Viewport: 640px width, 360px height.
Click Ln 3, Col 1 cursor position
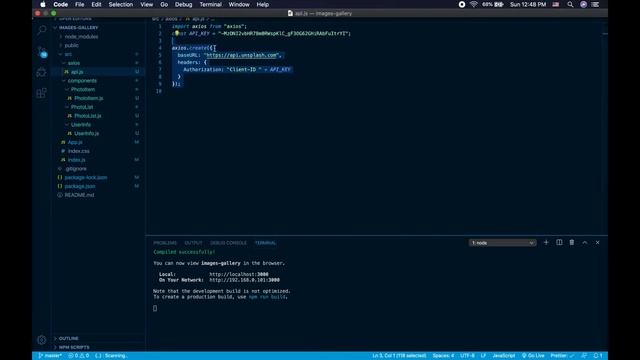(x=399, y=356)
